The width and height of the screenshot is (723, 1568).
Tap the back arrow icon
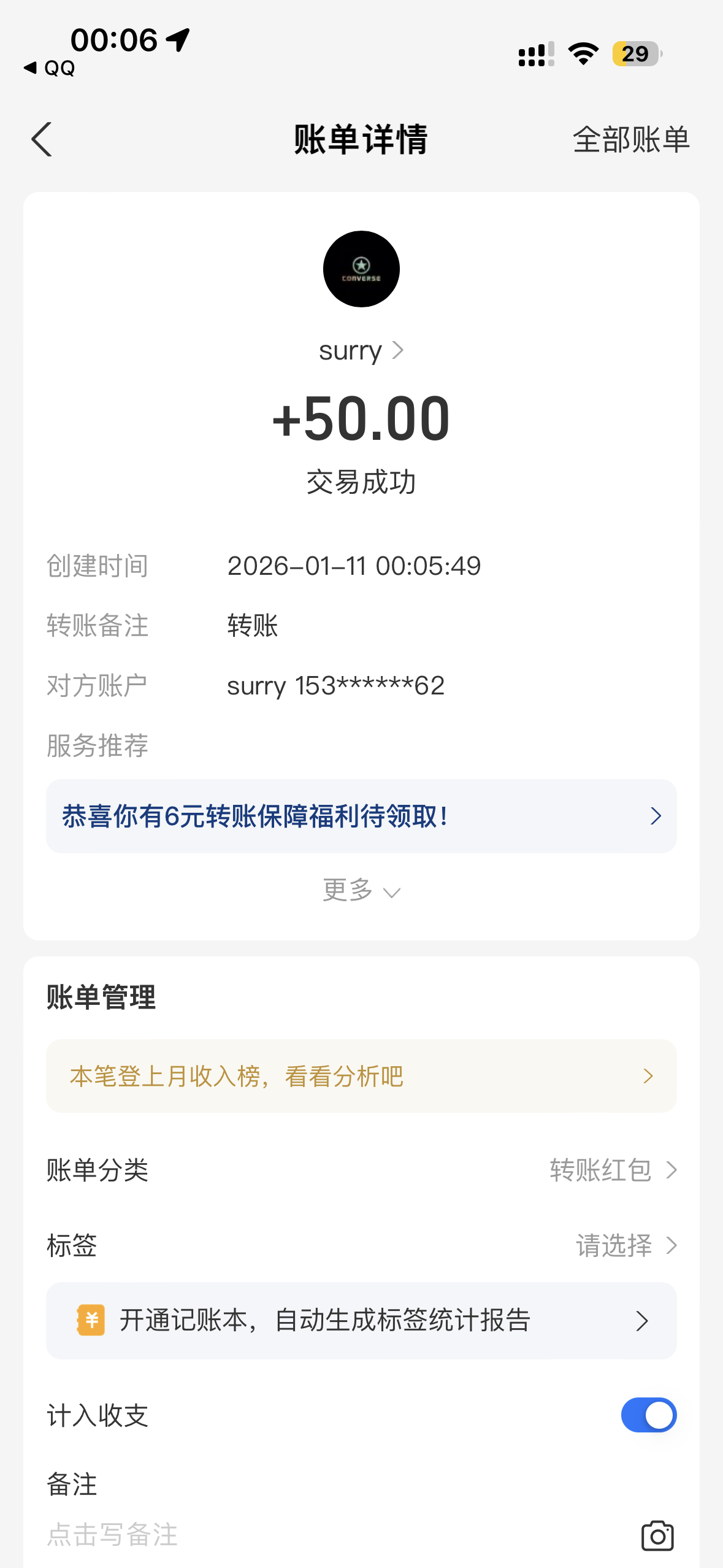point(42,139)
